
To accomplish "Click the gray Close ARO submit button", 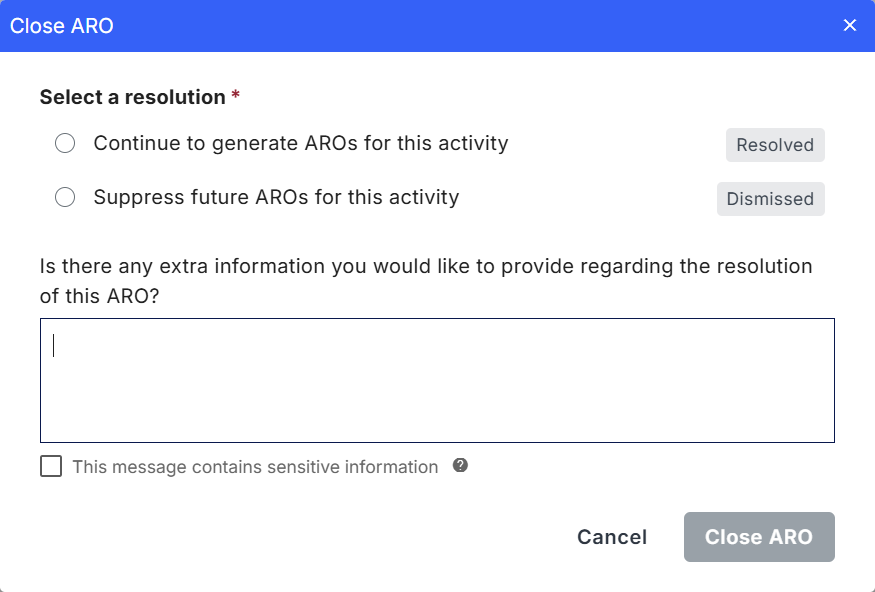I will [x=759, y=537].
